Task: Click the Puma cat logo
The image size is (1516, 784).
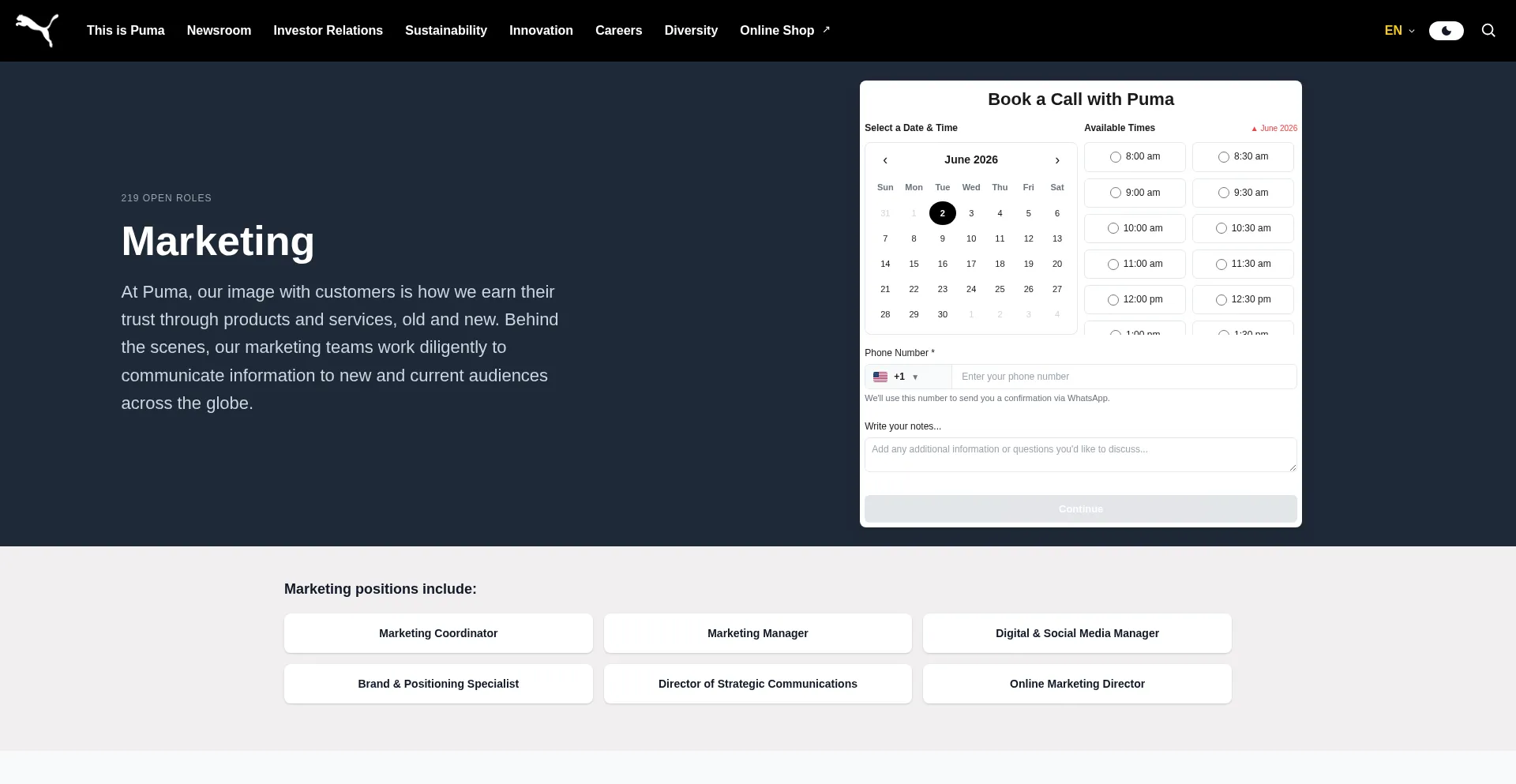Action: 37,31
